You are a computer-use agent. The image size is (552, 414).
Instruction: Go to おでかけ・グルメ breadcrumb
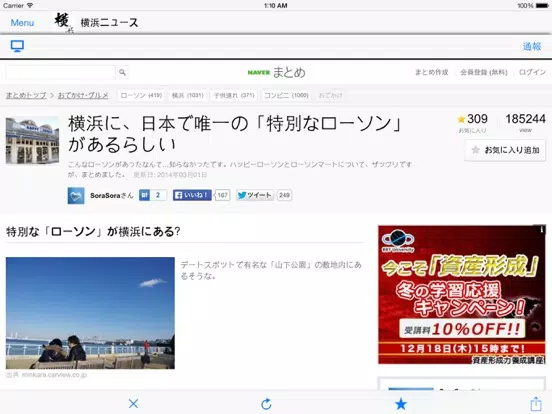coord(83,95)
